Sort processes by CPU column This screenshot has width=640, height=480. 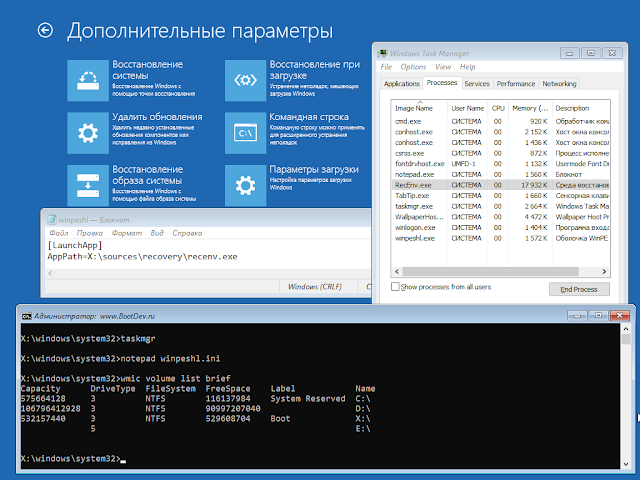click(498, 108)
